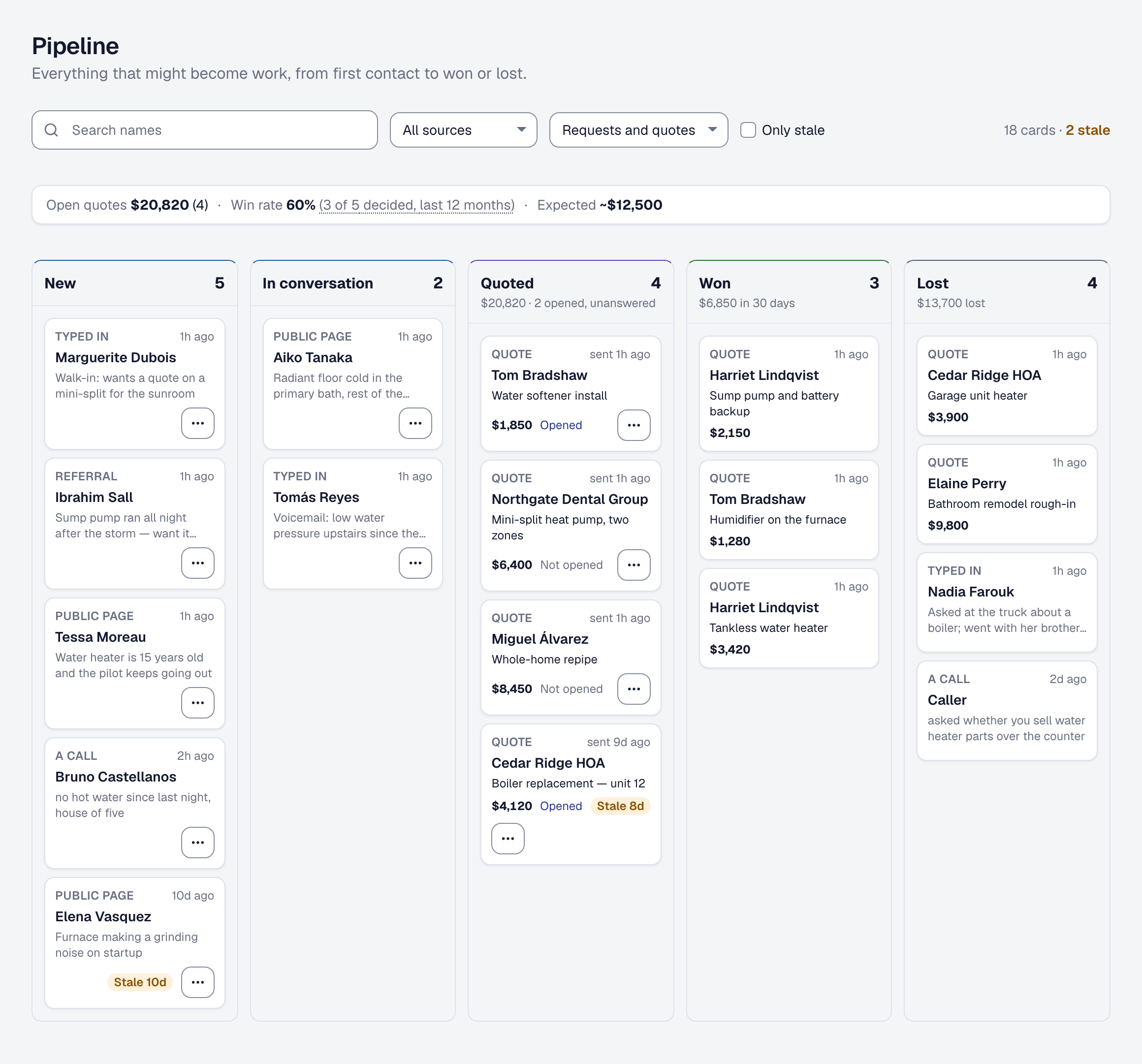The image size is (1142, 1064).
Task: Open the more menu on Elena Vasquez card
Action: 197,982
